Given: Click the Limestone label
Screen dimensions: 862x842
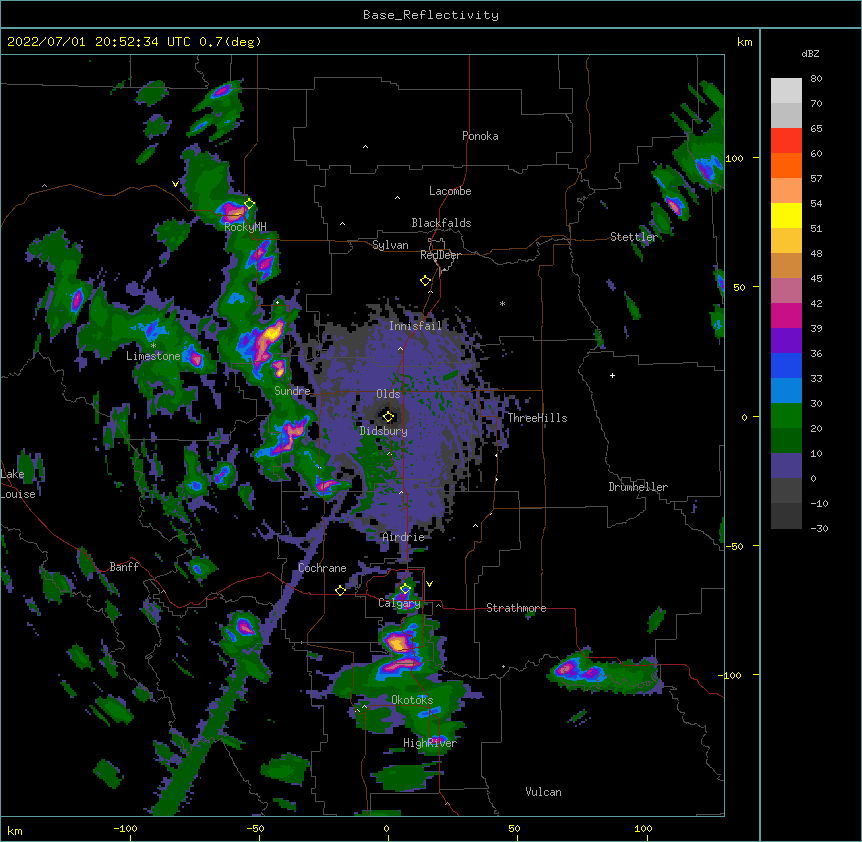Looking at the screenshot, I should coord(153,356).
